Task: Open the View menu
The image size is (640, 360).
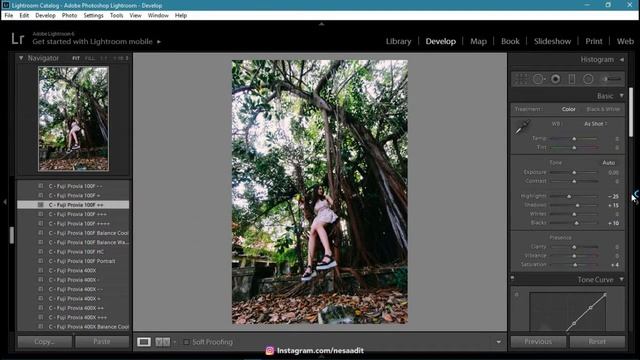Action: click(135, 15)
